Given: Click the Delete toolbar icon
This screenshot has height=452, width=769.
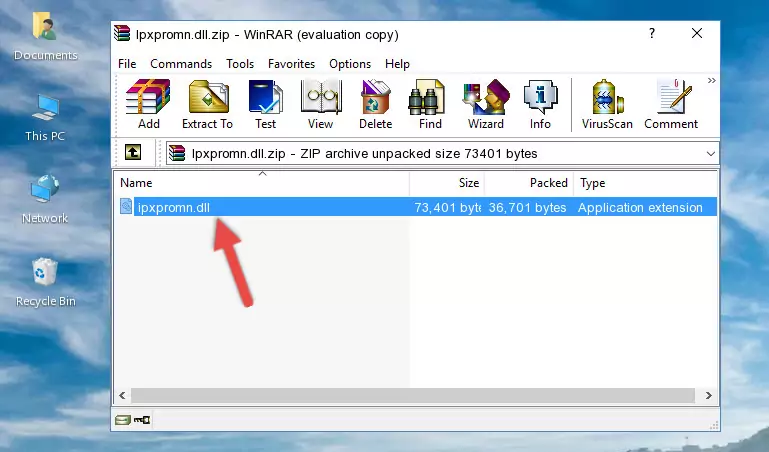Looking at the screenshot, I should click(376, 104).
